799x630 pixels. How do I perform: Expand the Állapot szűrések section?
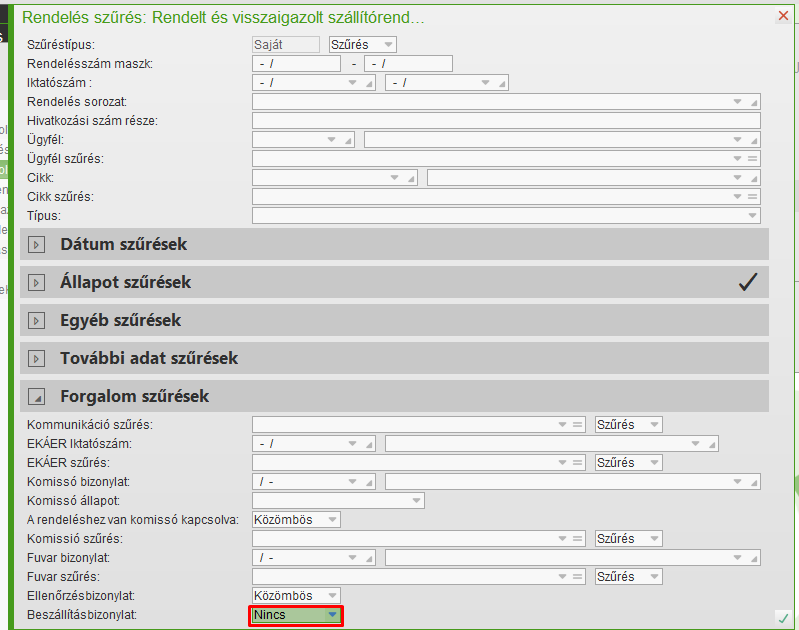(x=36, y=282)
